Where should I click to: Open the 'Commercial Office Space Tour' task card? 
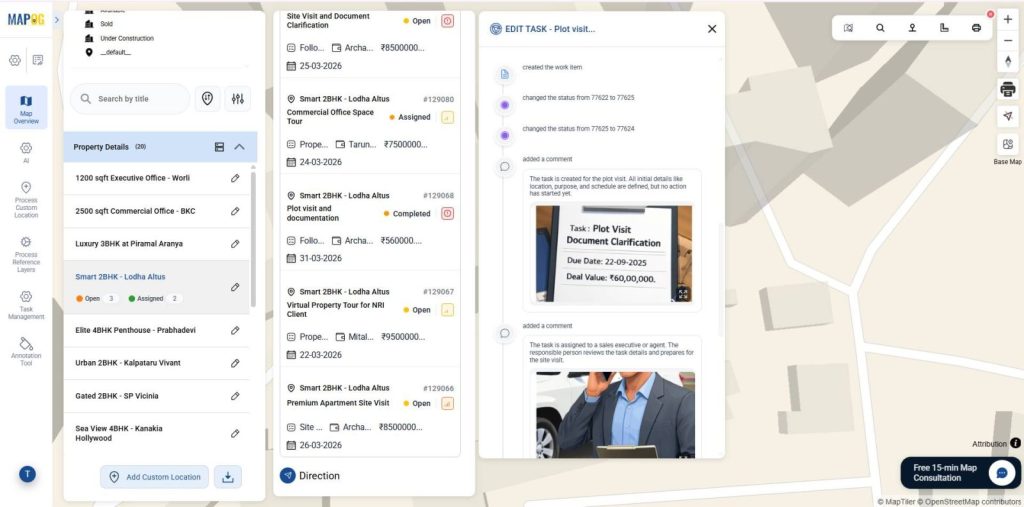370,126
